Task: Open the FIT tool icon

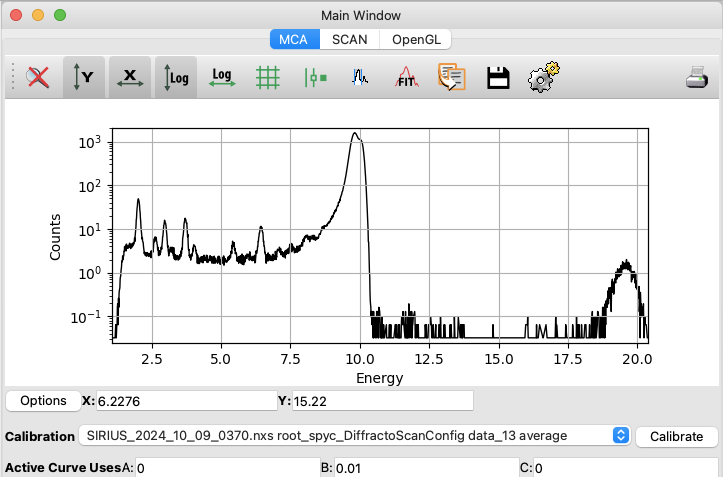Action: (406, 77)
